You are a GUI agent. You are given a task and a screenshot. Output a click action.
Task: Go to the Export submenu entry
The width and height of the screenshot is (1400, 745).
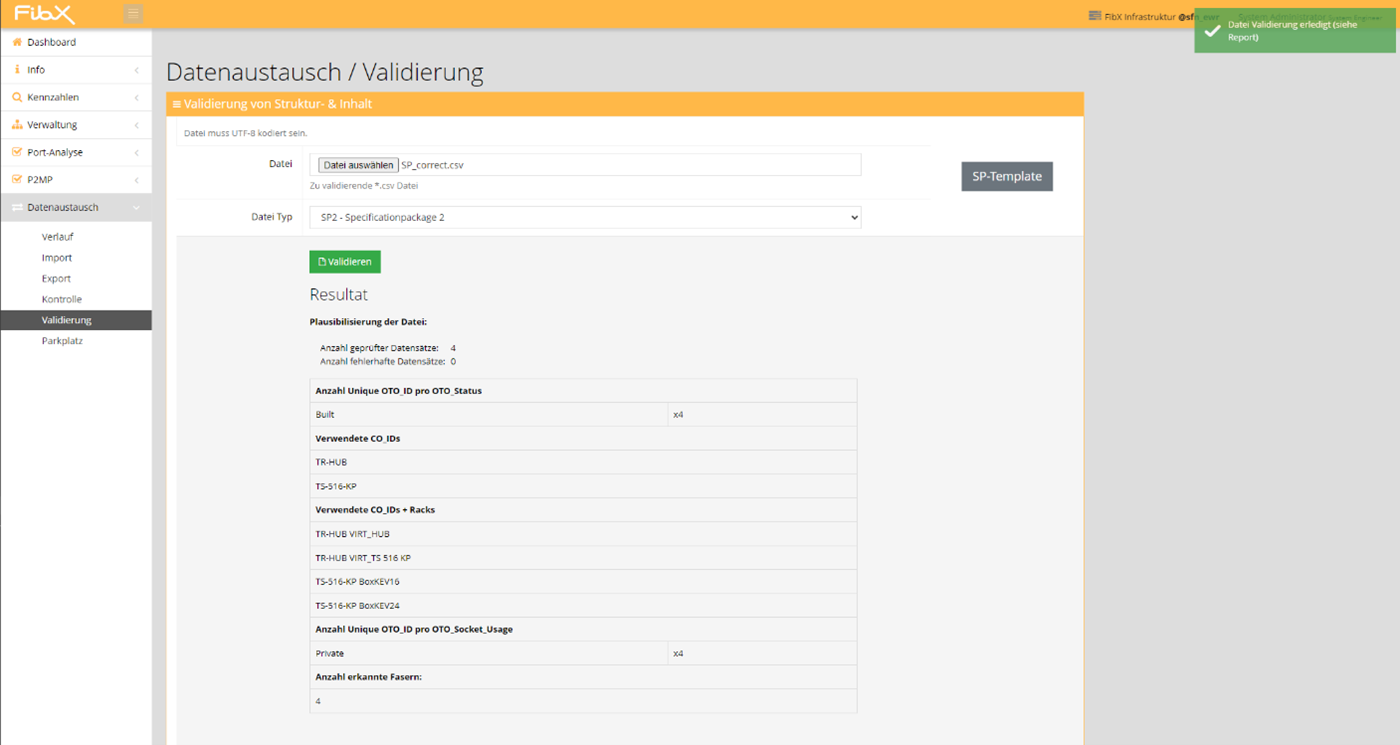(56, 279)
